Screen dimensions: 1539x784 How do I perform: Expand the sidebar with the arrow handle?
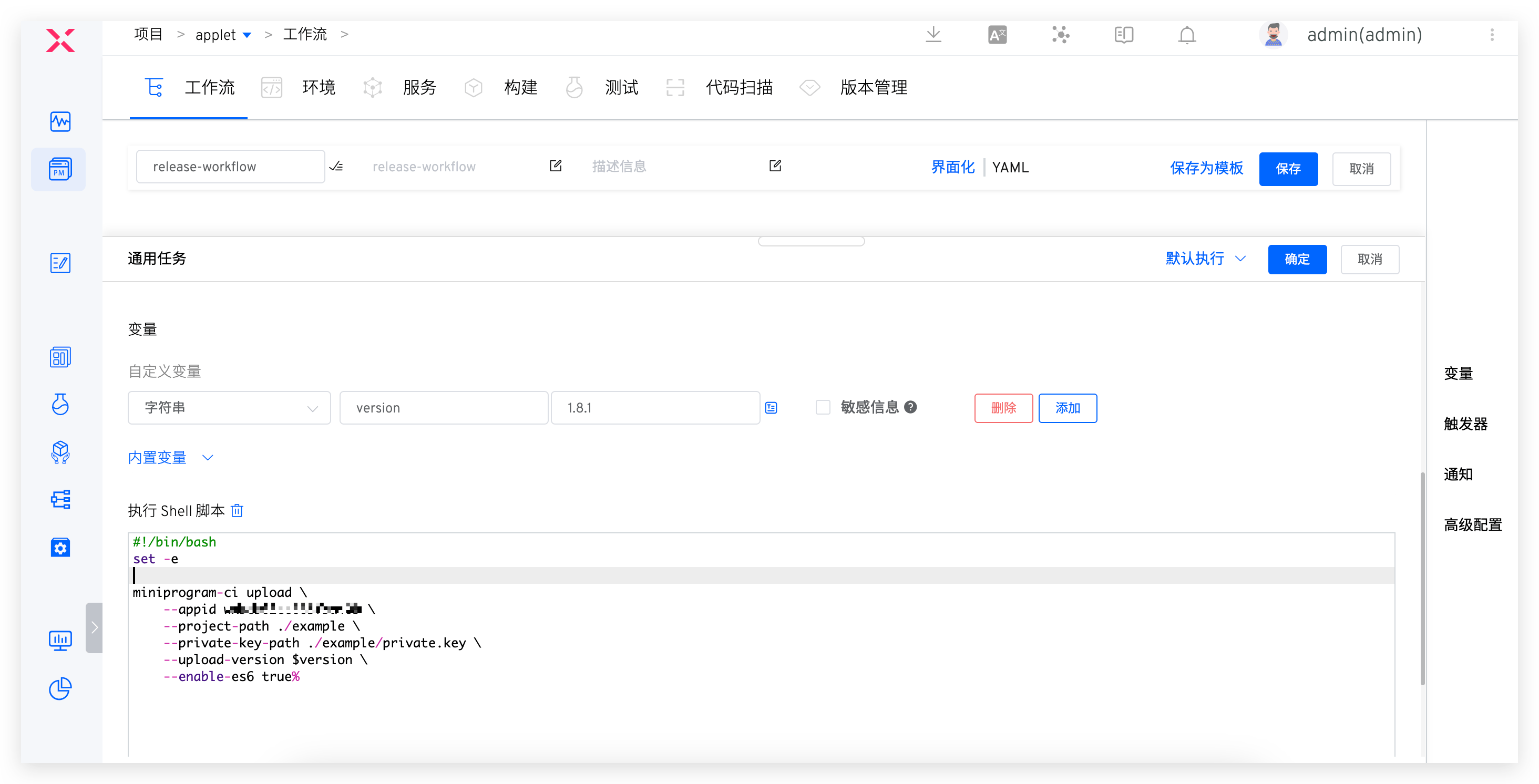tap(94, 627)
